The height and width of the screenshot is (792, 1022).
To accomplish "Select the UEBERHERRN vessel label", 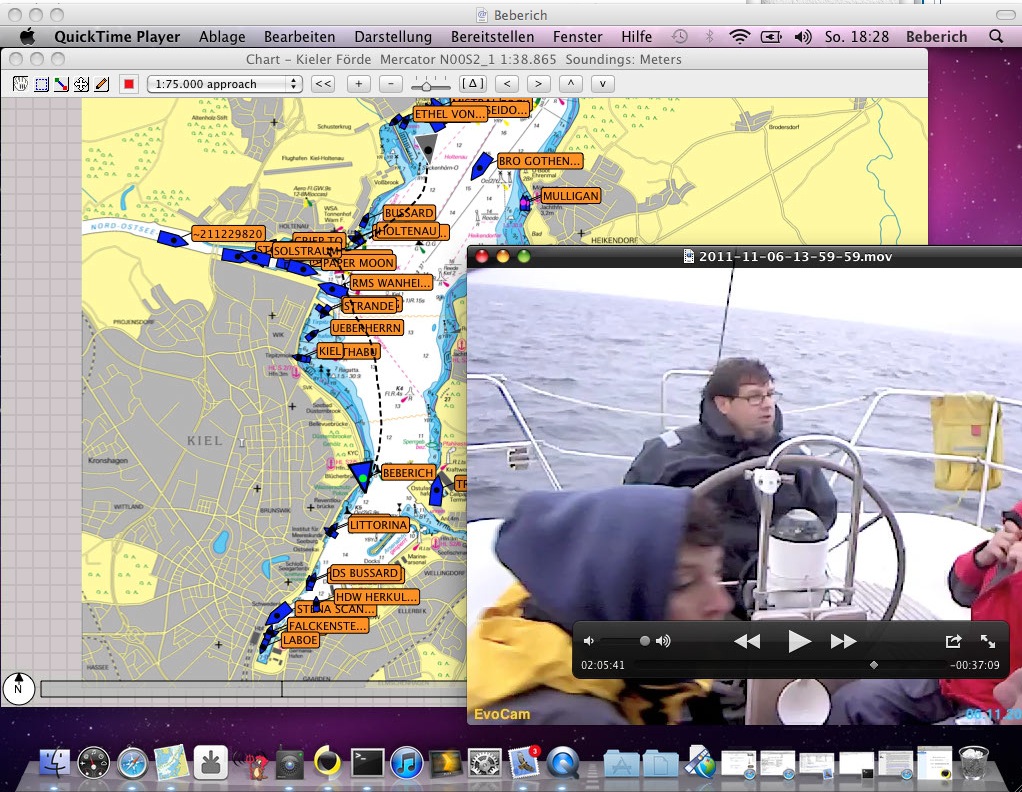I will [x=366, y=328].
